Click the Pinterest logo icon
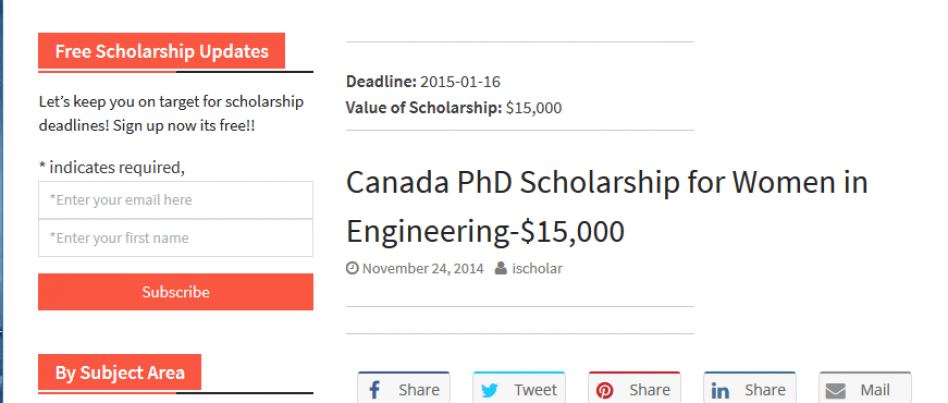Image resolution: width=948 pixels, height=403 pixels. [x=605, y=391]
